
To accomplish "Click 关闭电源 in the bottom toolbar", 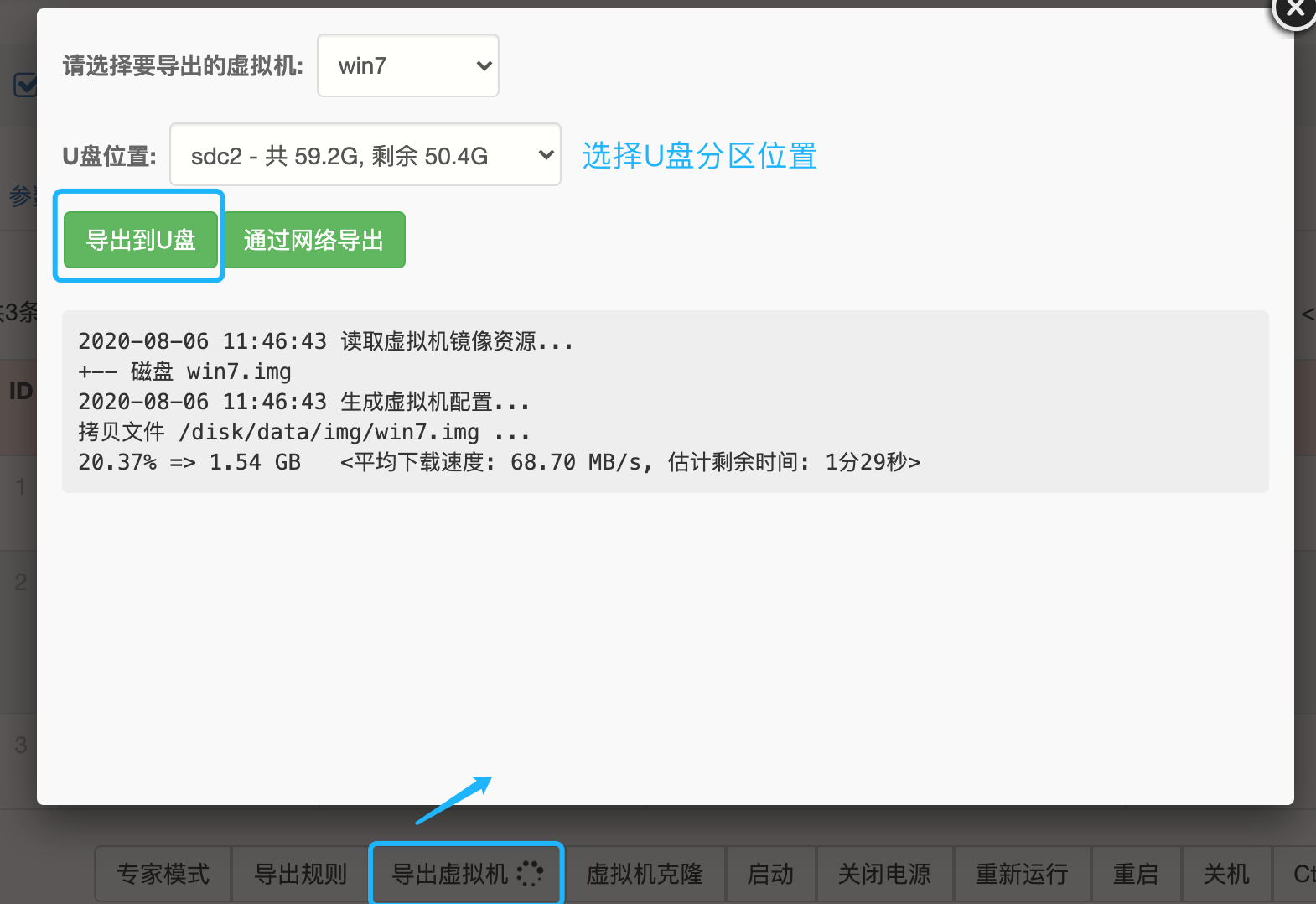I will tap(884, 874).
